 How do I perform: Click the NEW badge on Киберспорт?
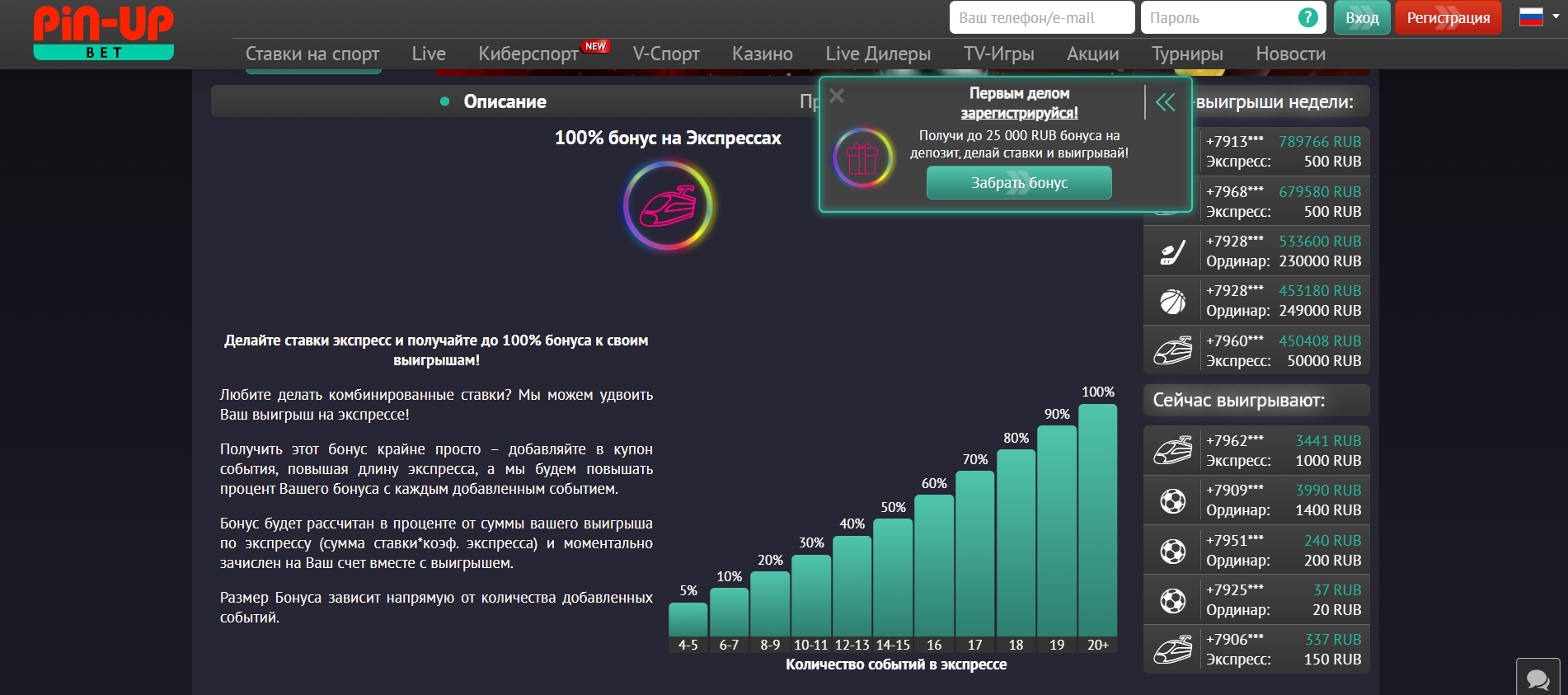coord(595,46)
